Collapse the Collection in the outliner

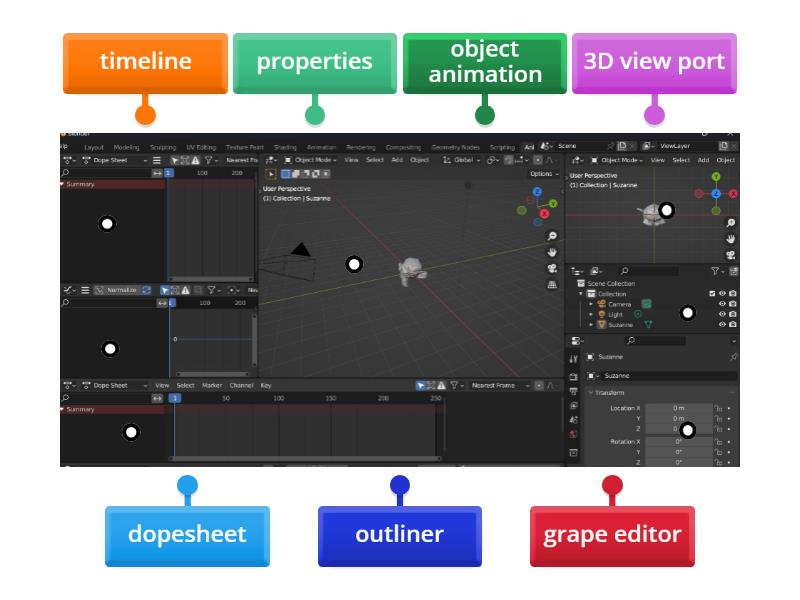point(579,294)
